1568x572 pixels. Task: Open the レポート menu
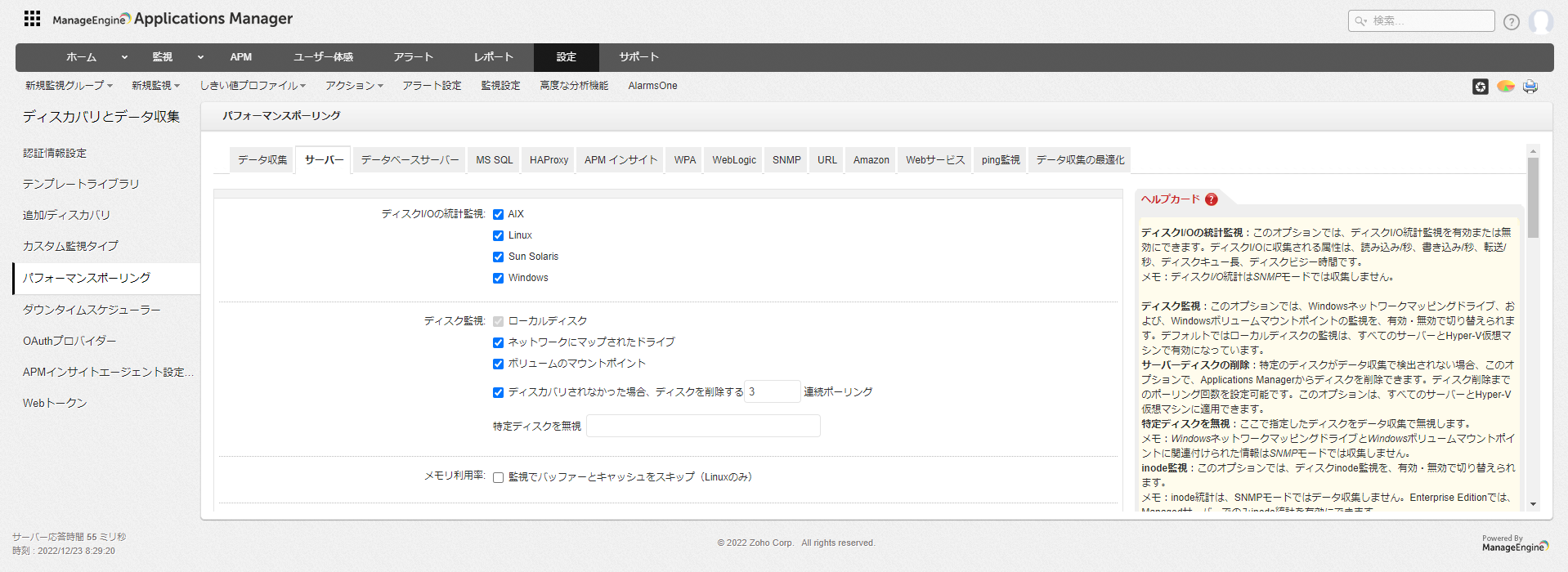pos(494,57)
